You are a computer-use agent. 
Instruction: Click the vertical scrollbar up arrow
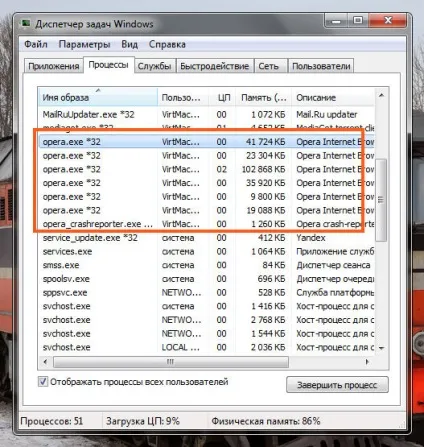point(382,96)
